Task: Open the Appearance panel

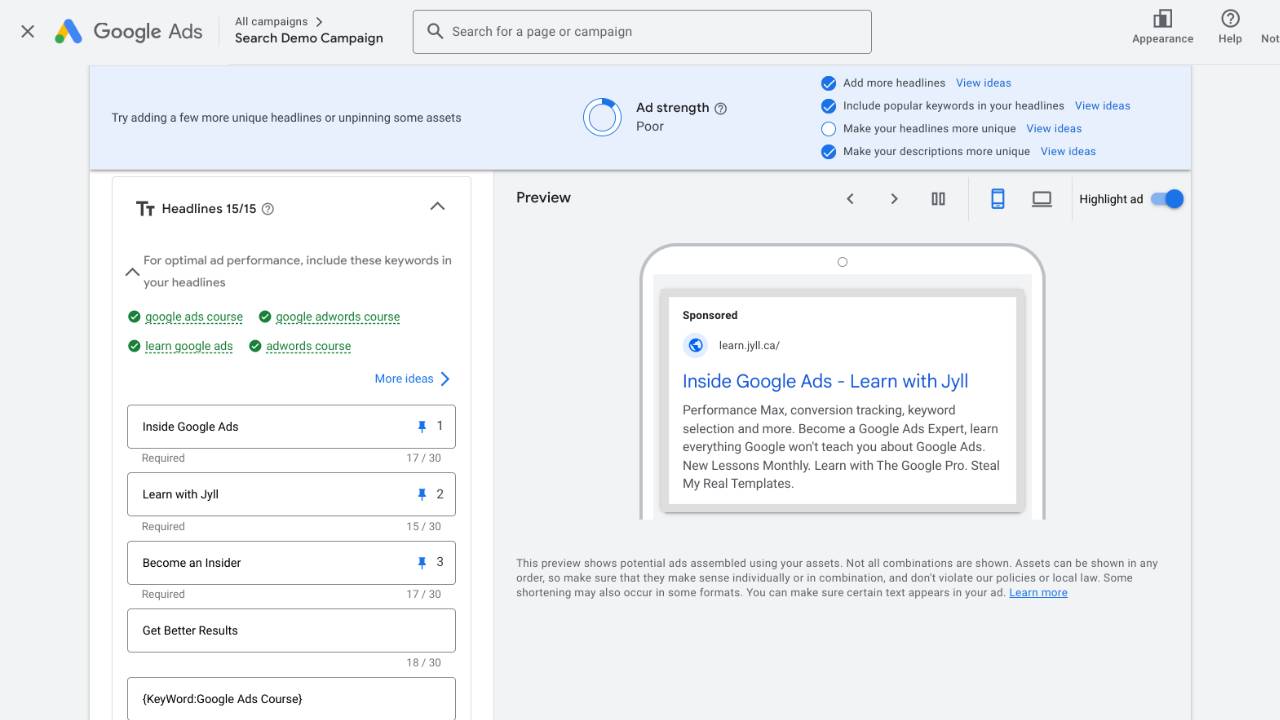Action: pyautogui.click(x=1161, y=27)
